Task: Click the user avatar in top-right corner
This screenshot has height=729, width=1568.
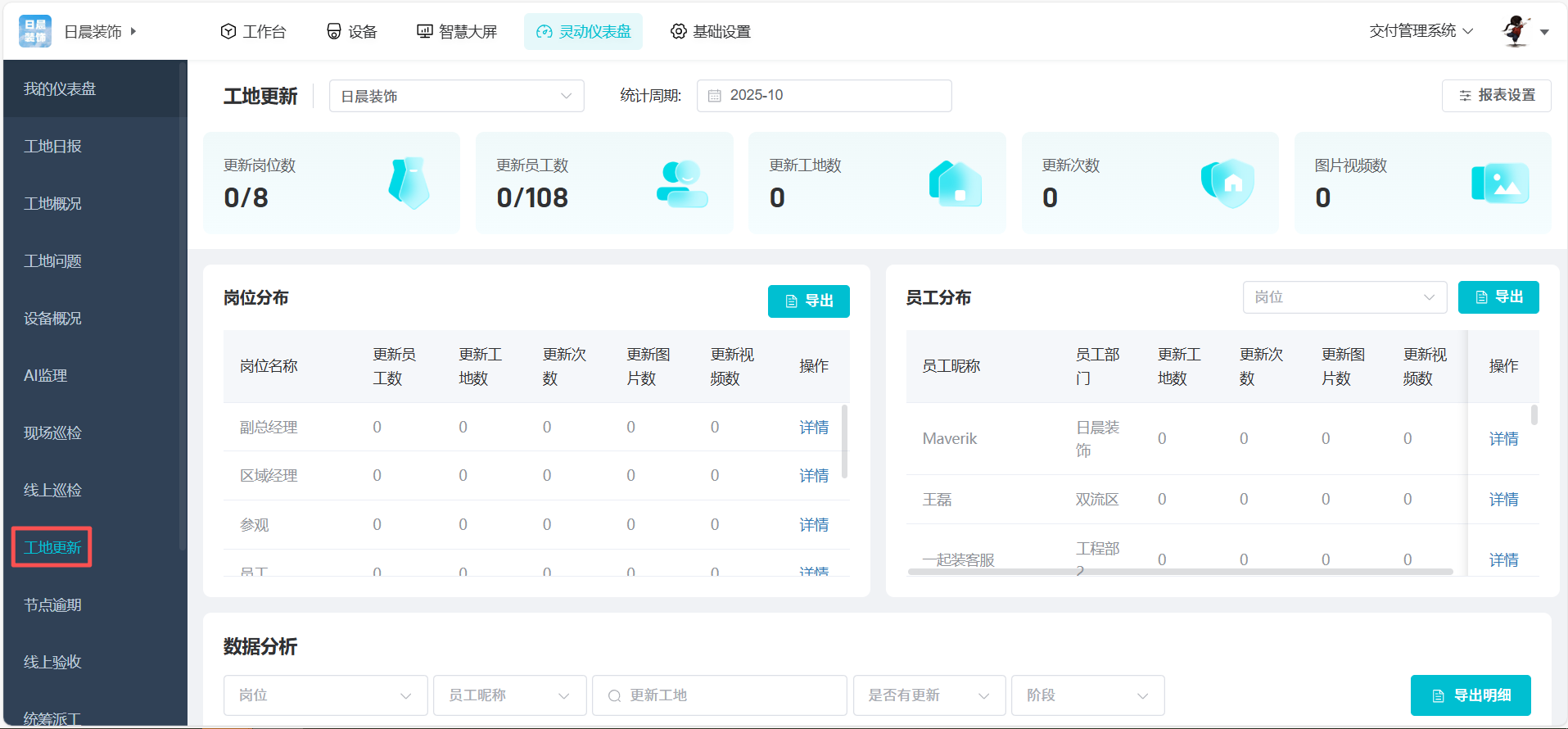Action: [1516, 31]
